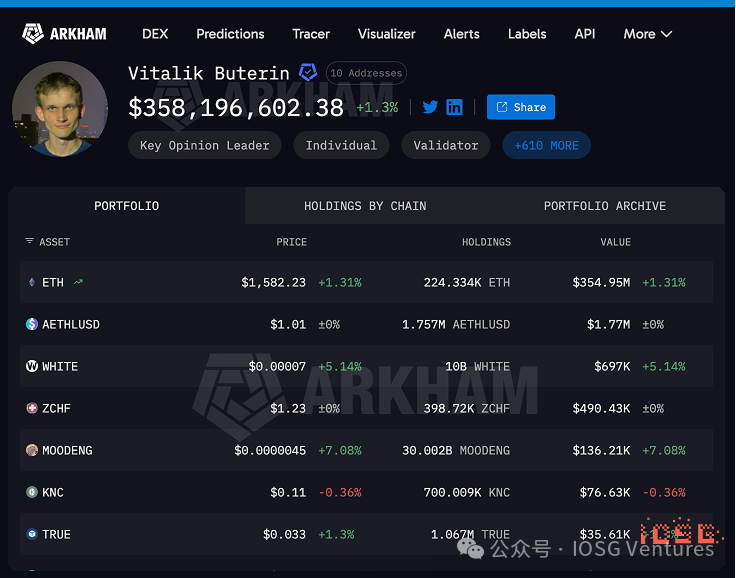The height and width of the screenshot is (578, 736).
Task: Click the Share button
Action: point(521,107)
